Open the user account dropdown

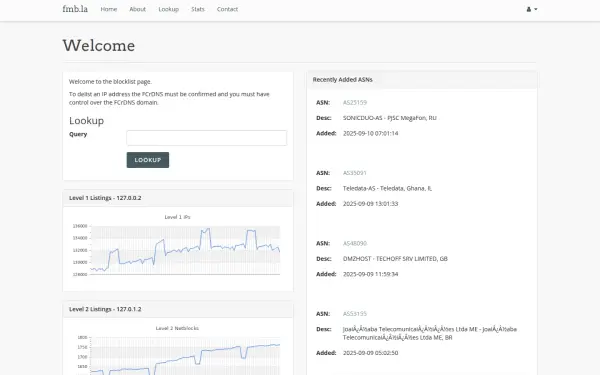tap(532, 9)
